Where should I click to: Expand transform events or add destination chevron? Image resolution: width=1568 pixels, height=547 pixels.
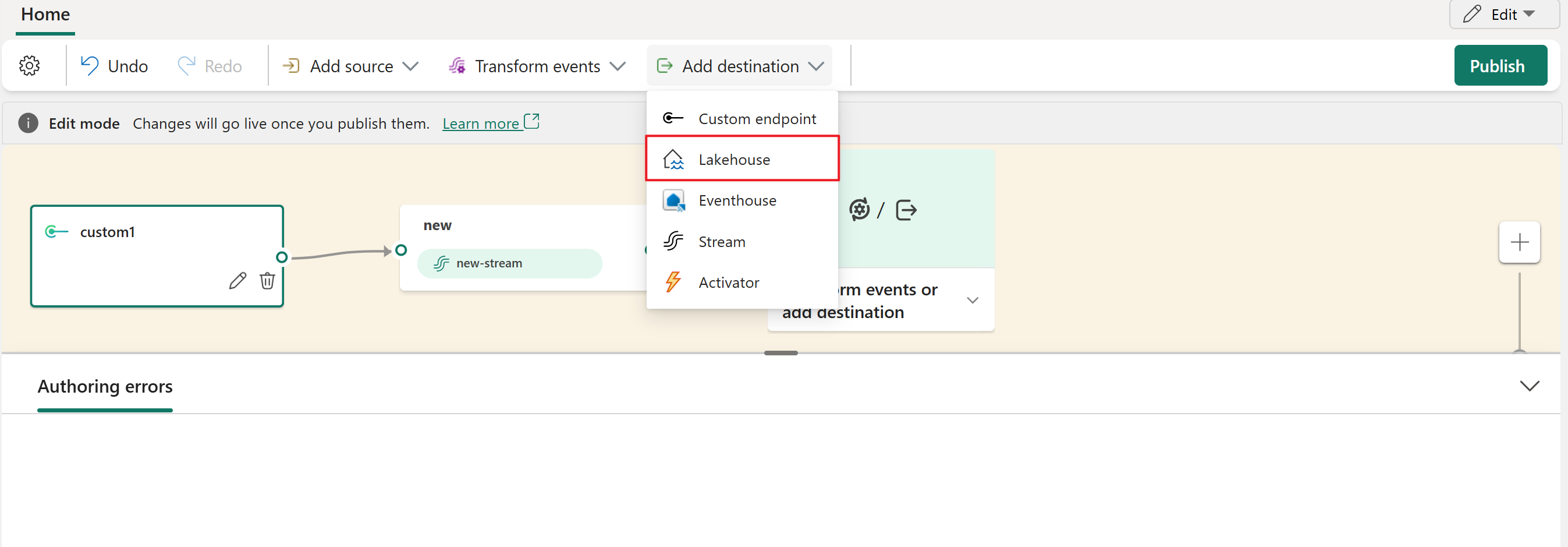972,301
